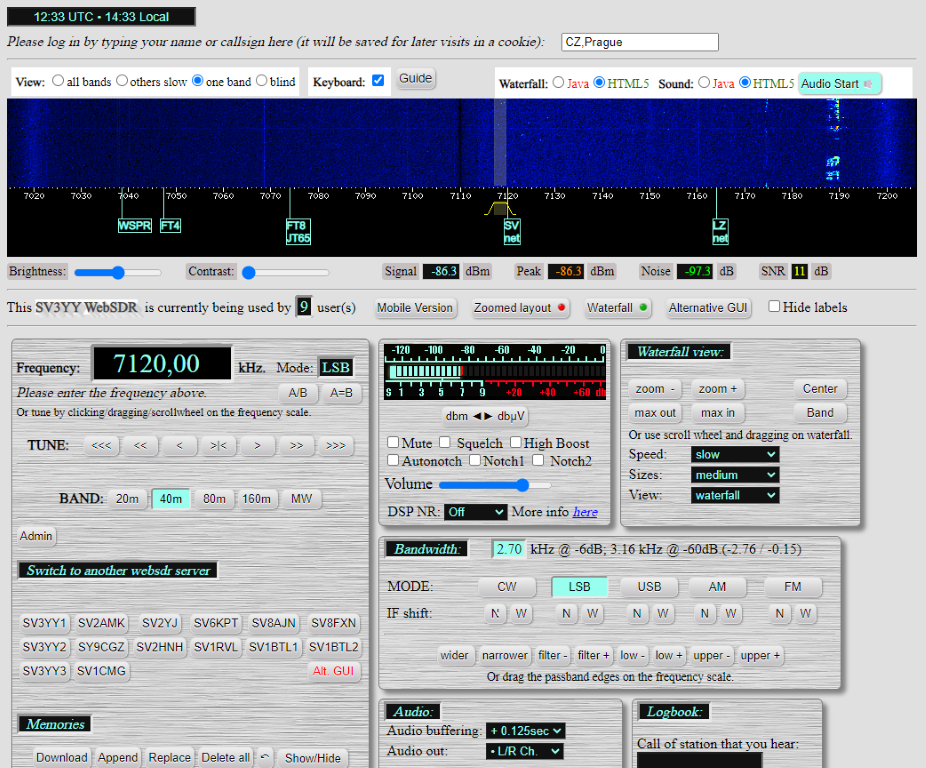Select the all bands view option
926x768 pixels.
58,80
